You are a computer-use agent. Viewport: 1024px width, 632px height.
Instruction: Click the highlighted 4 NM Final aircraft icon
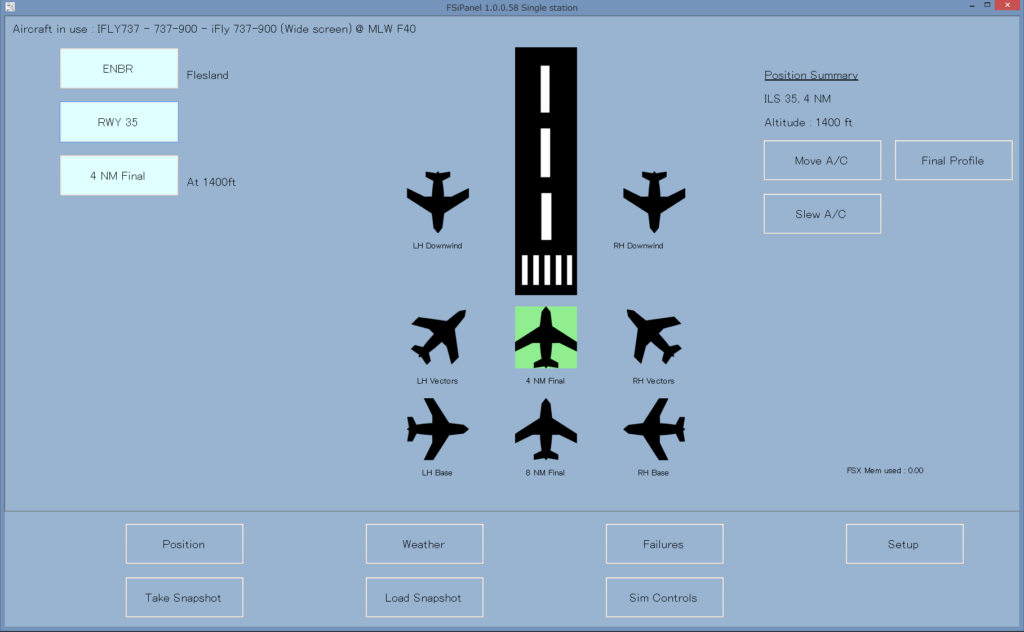click(545, 338)
